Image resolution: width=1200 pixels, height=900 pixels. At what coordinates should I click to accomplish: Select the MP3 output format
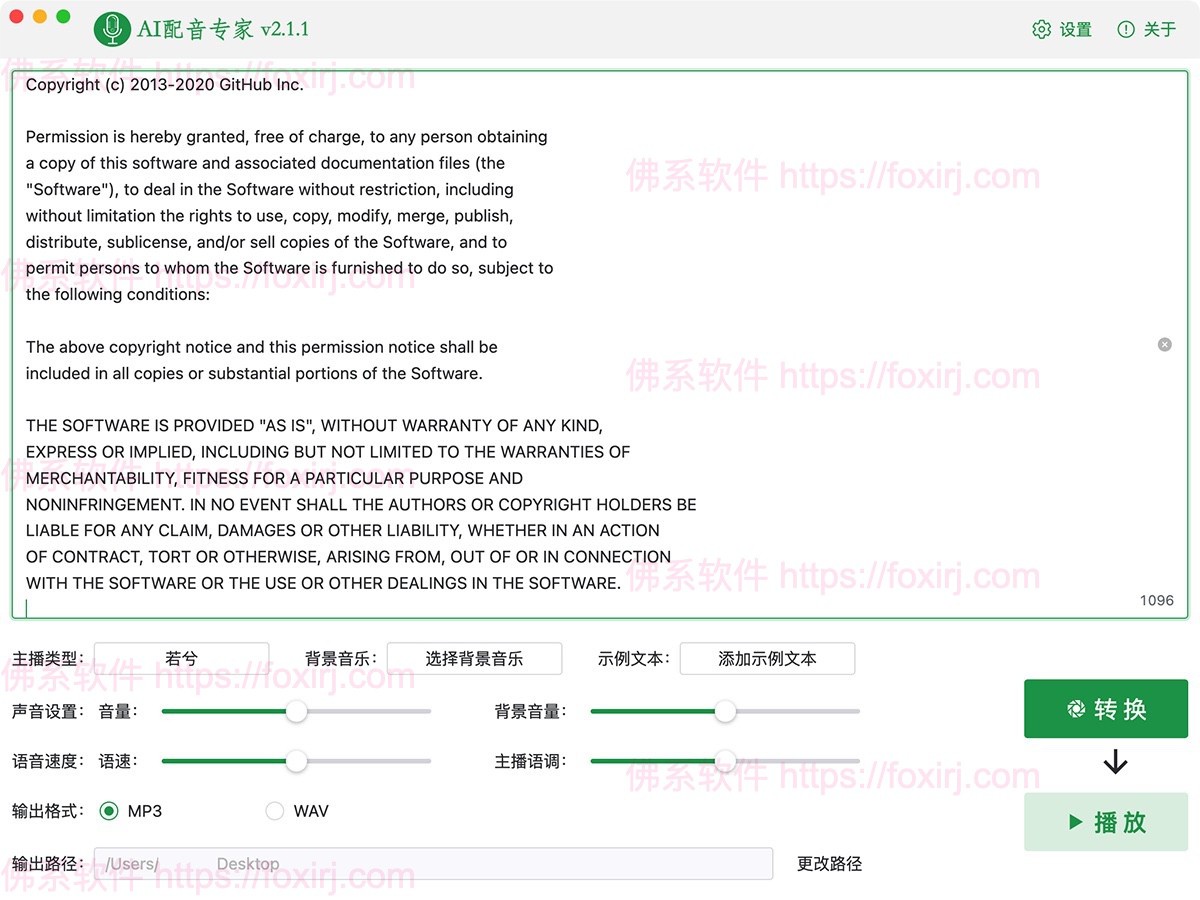click(108, 811)
